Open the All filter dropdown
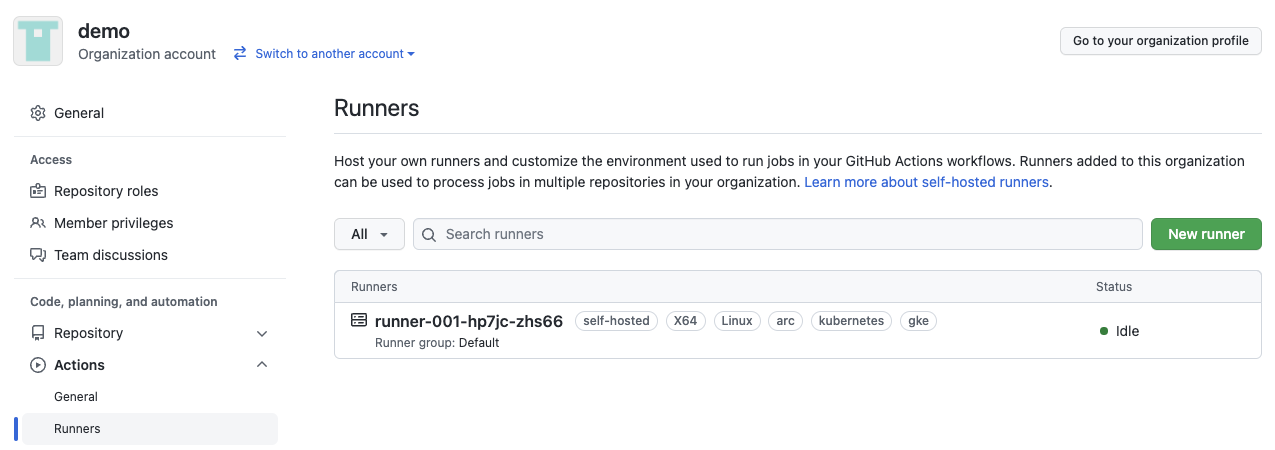1275x450 pixels. tap(369, 234)
